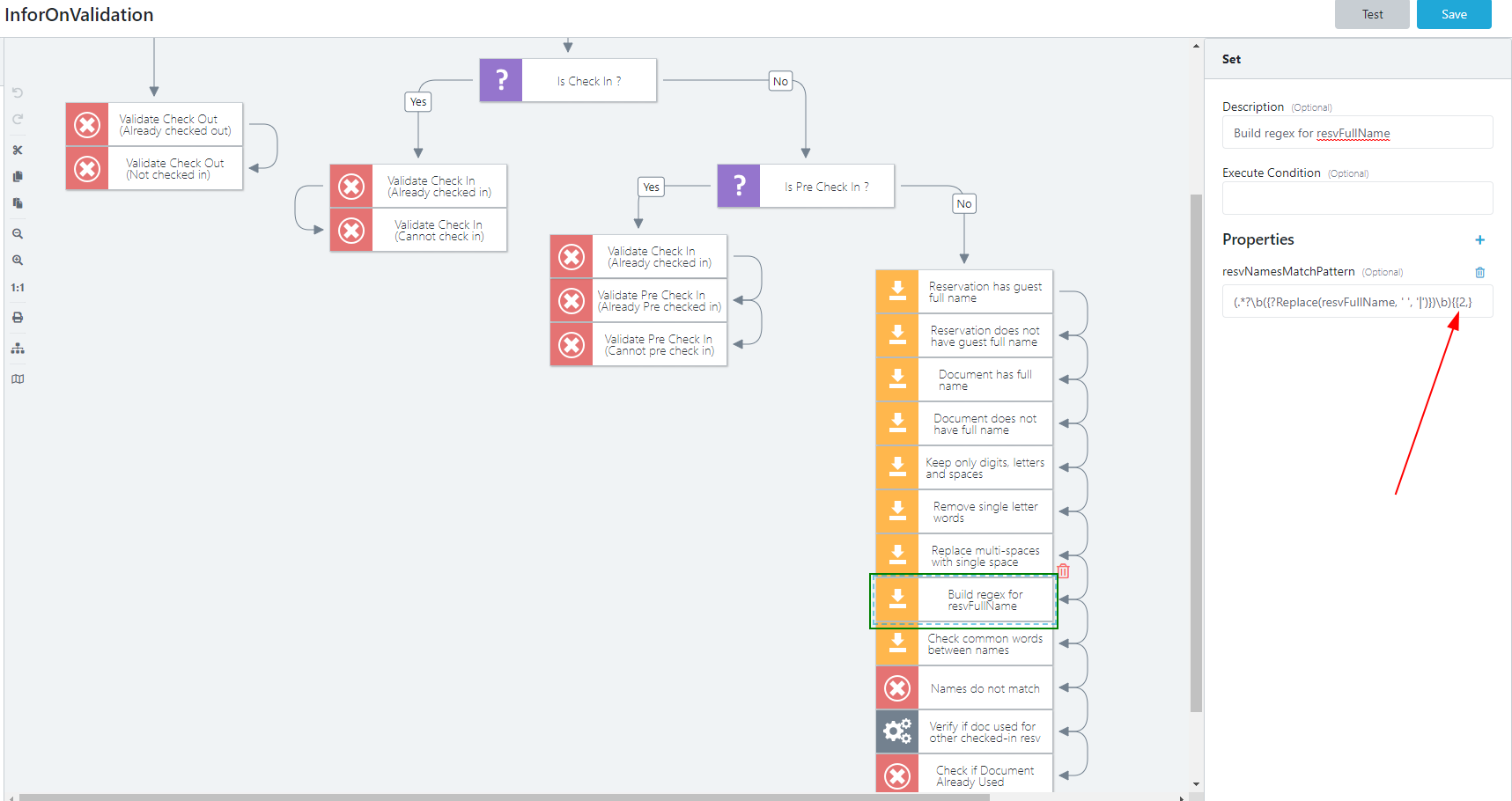Click the hierarchy layout icon
The height and width of the screenshot is (801, 1512).
18,349
